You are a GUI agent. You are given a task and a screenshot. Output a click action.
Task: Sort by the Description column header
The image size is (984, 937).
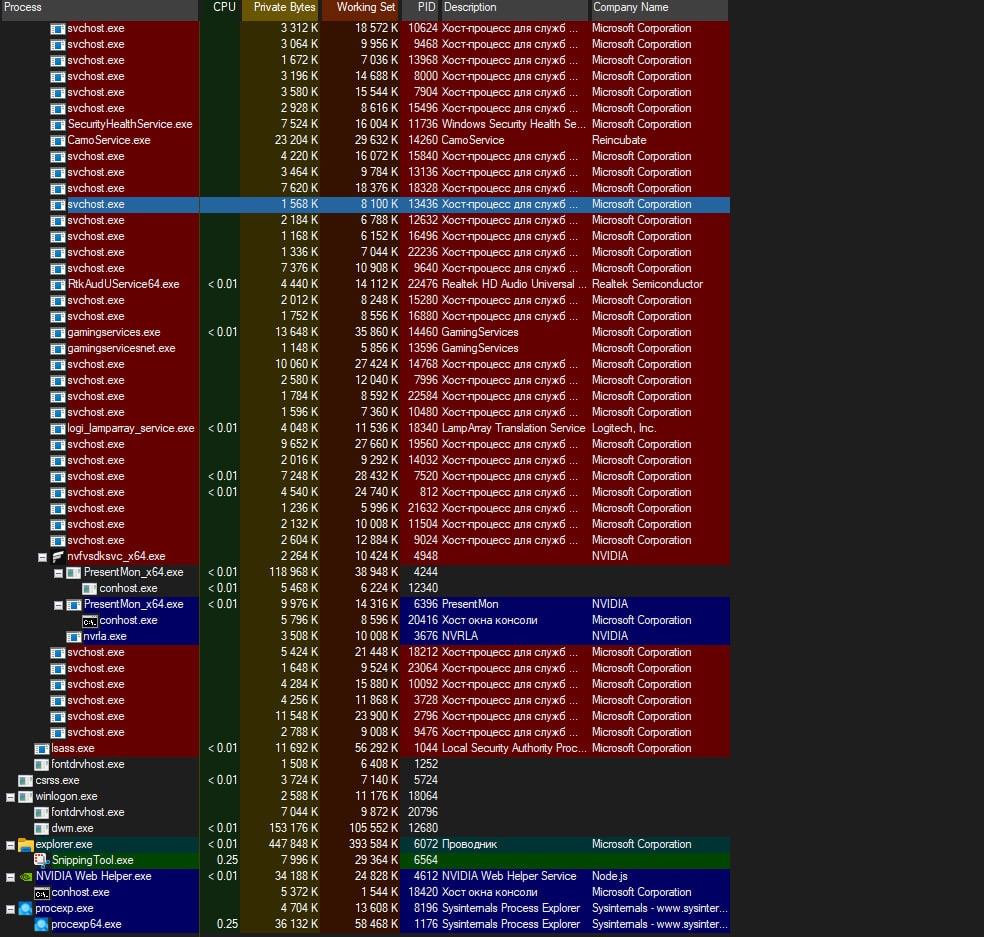point(515,8)
